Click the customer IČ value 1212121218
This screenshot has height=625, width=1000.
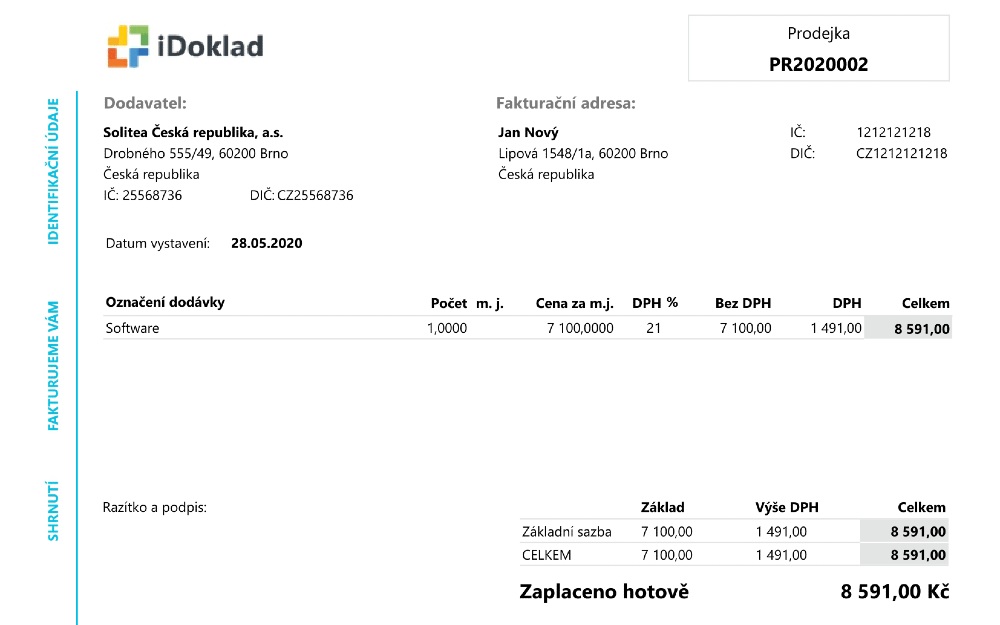click(x=893, y=133)
